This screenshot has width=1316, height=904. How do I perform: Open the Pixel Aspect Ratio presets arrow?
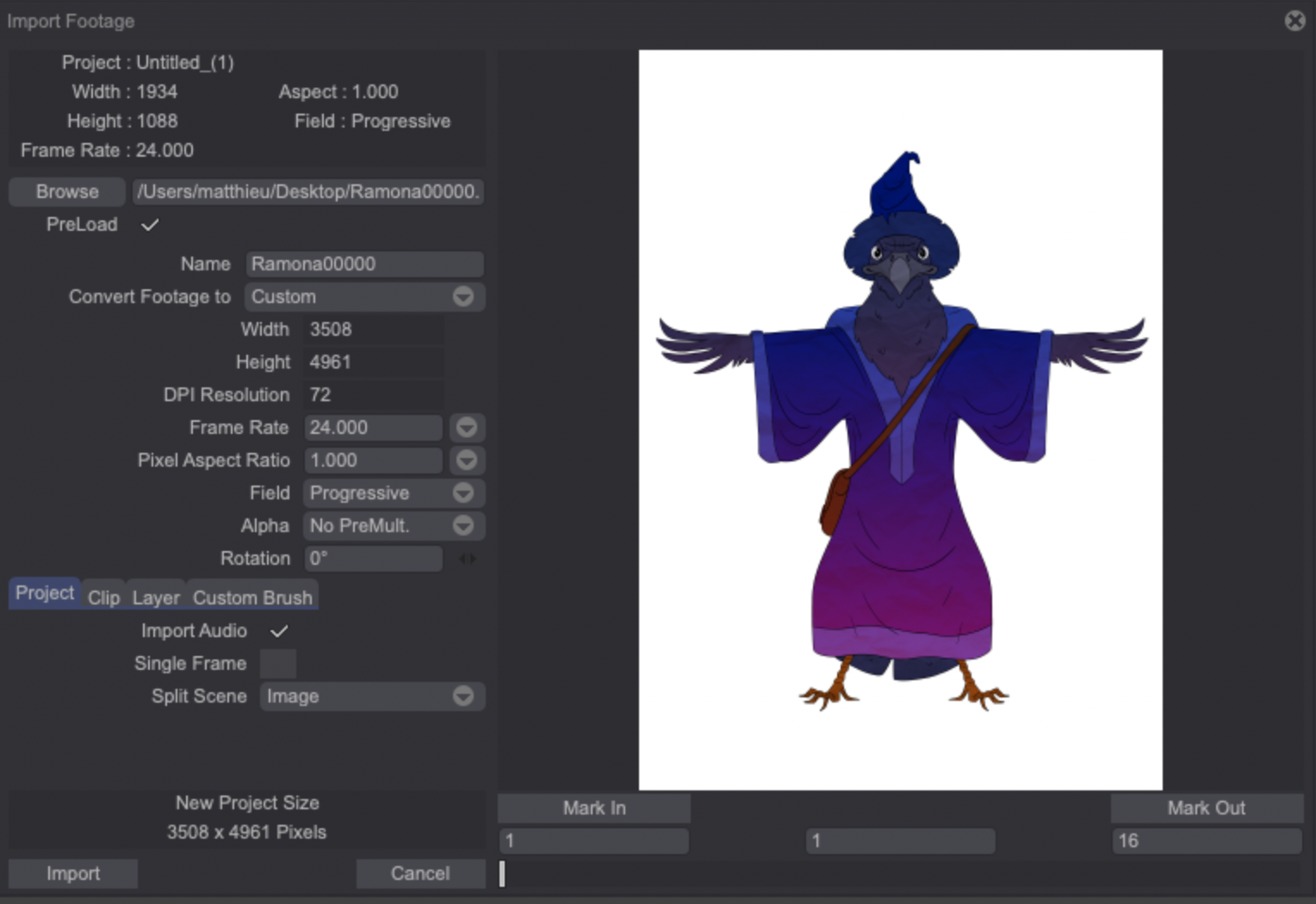[x=466, y=461]
